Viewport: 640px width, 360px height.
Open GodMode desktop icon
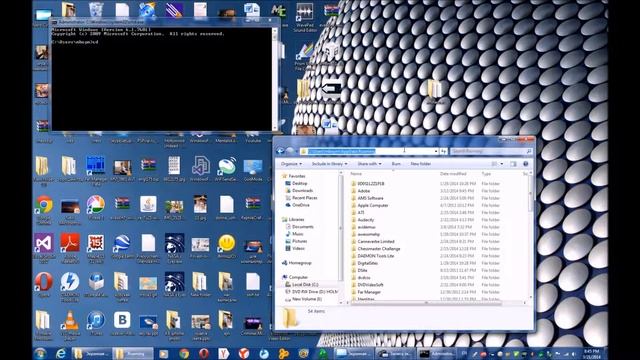[x=253, y=167]
